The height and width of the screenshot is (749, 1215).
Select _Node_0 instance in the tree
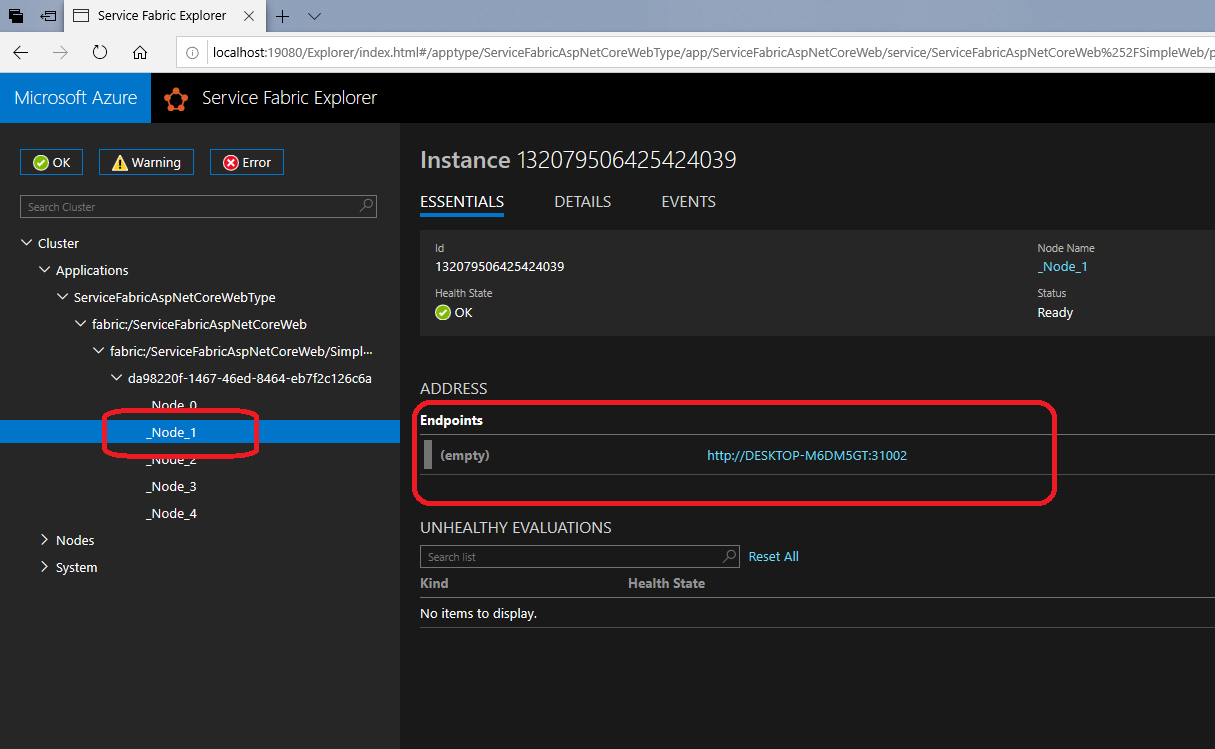(x=171, y=405)
